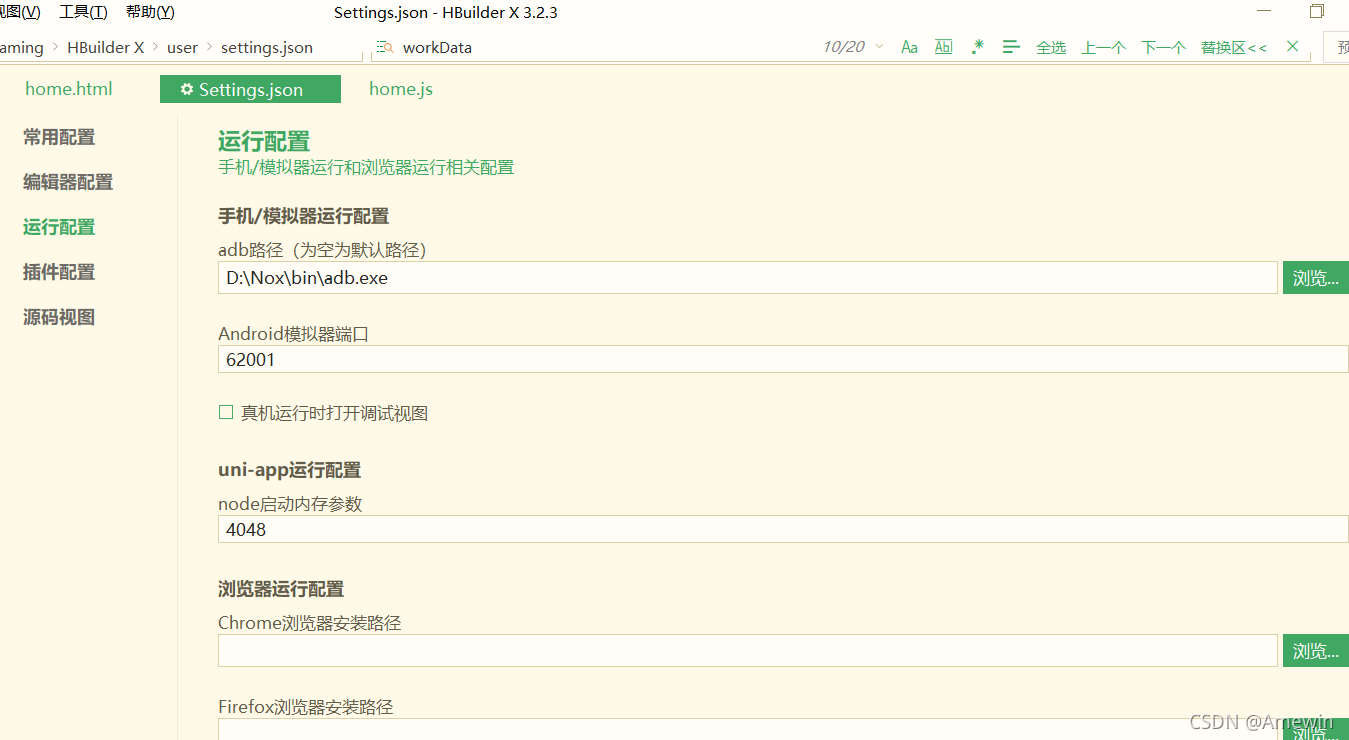
Task: Close the find bar
Action: (x=1292, y=47)
